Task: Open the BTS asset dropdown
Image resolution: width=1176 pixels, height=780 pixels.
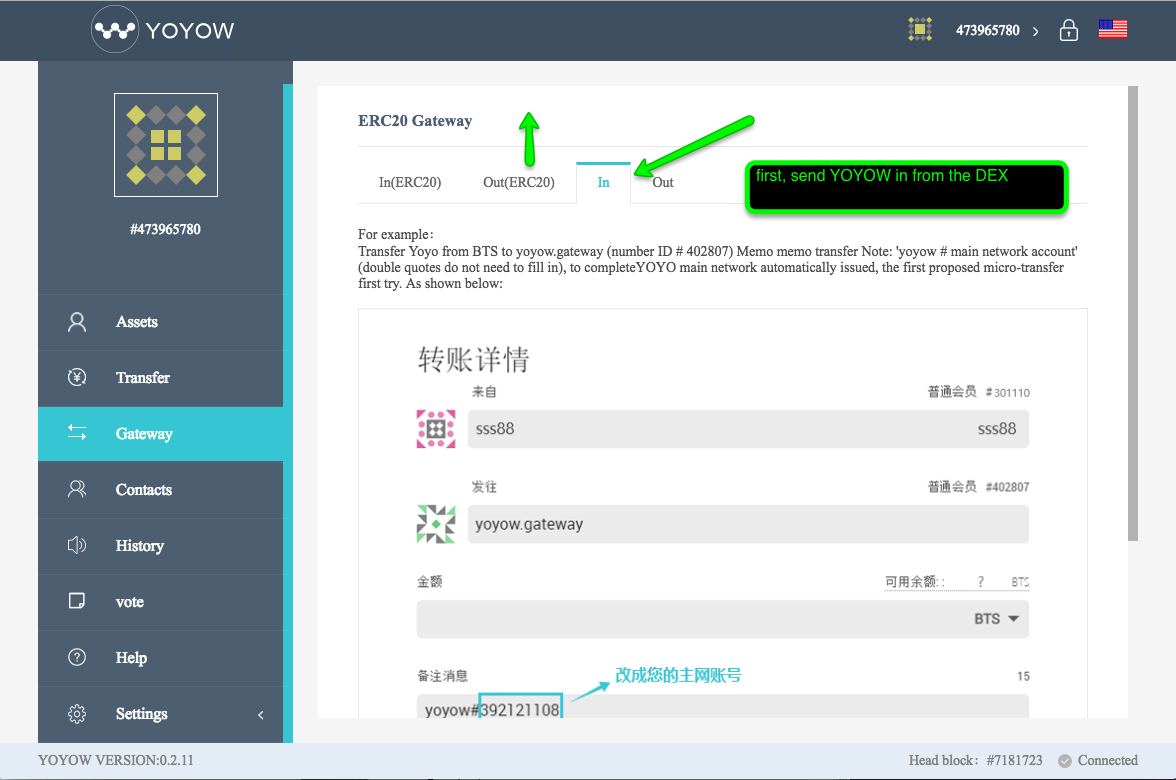Action: tap(996, 619)
